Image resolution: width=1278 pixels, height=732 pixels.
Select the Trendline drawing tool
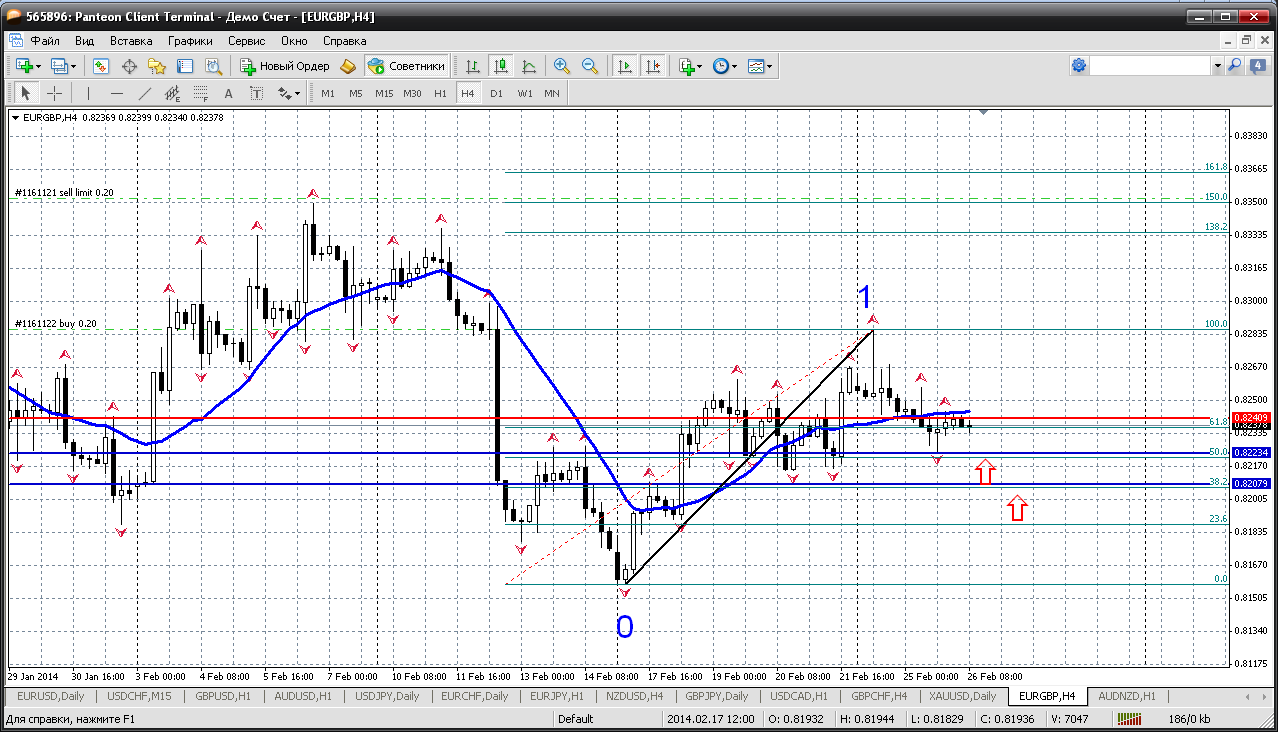[x=144, y=93]
